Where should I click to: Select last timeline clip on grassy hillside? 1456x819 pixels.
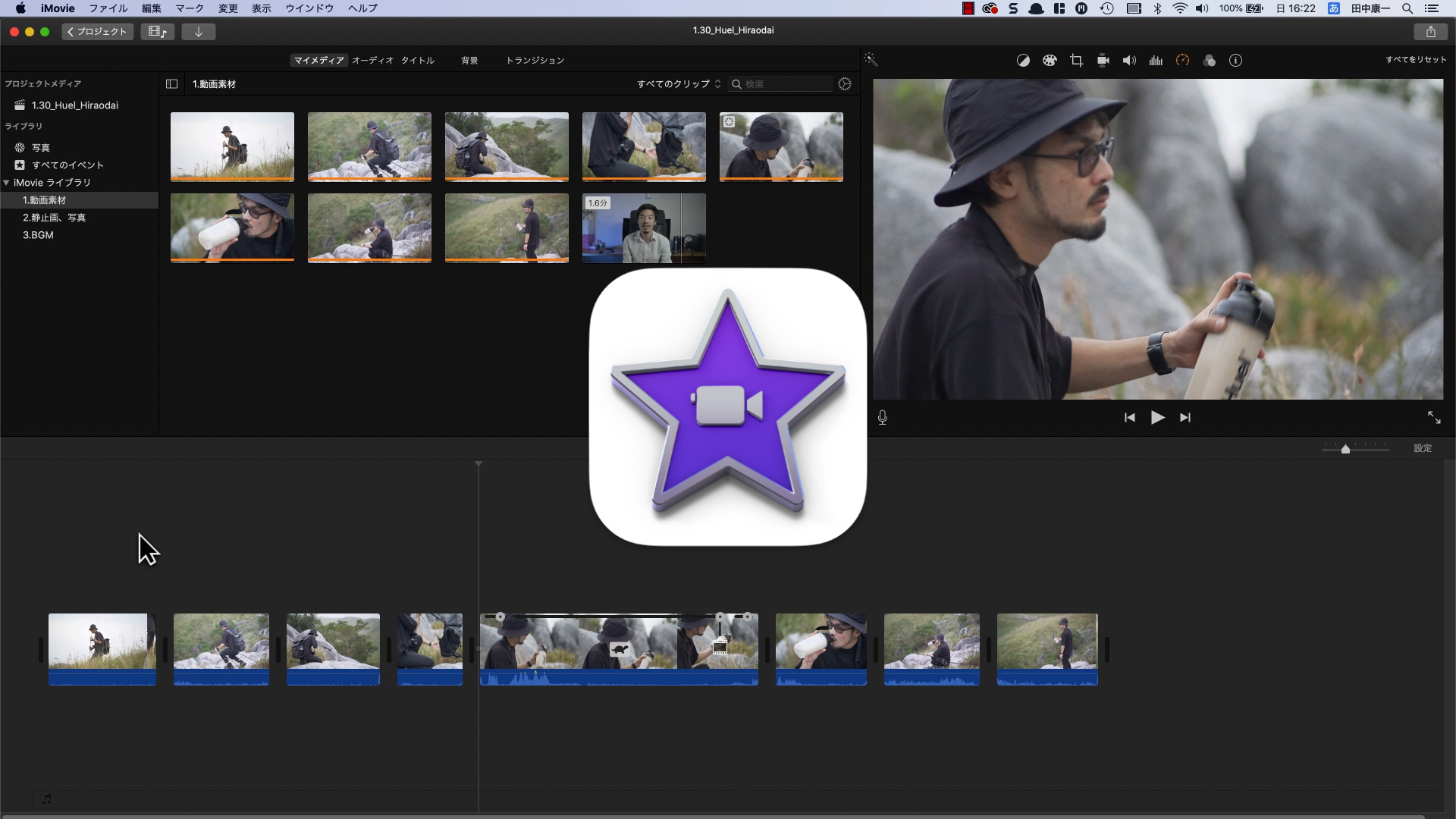click(1047, 649)
